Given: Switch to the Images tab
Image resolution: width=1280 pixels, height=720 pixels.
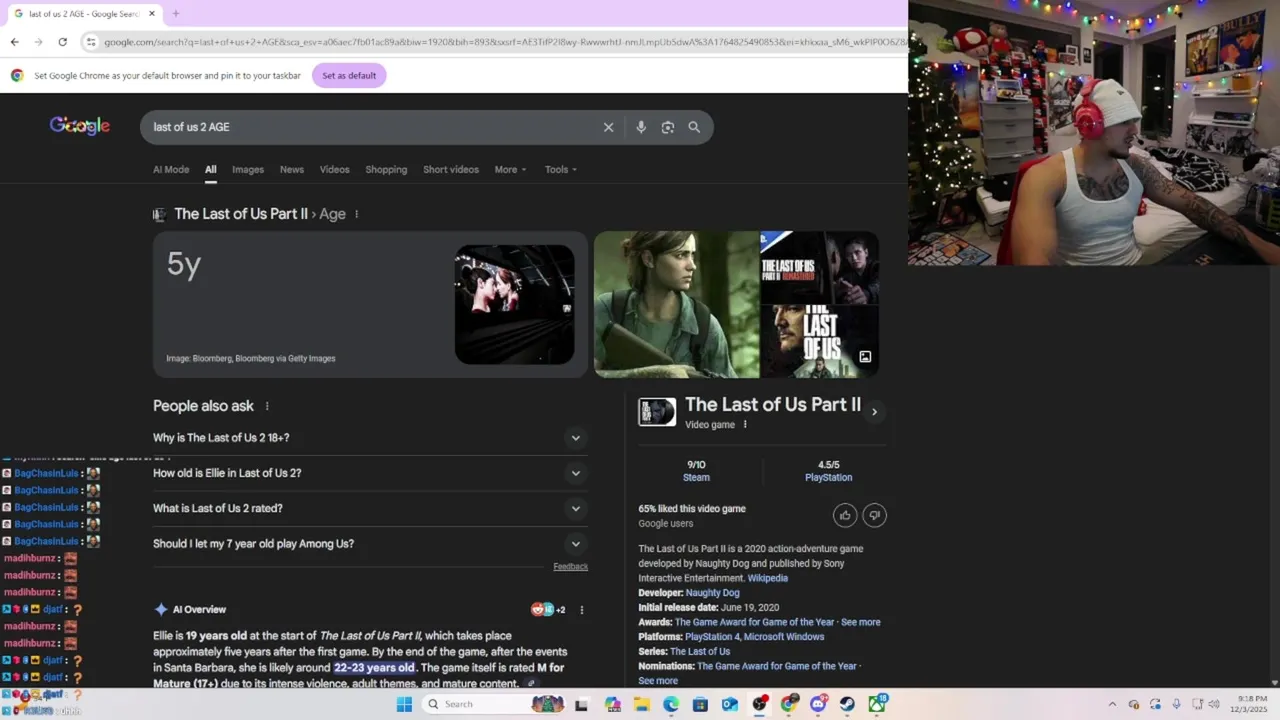Looking at the screenshot, I should click(248, 169).
